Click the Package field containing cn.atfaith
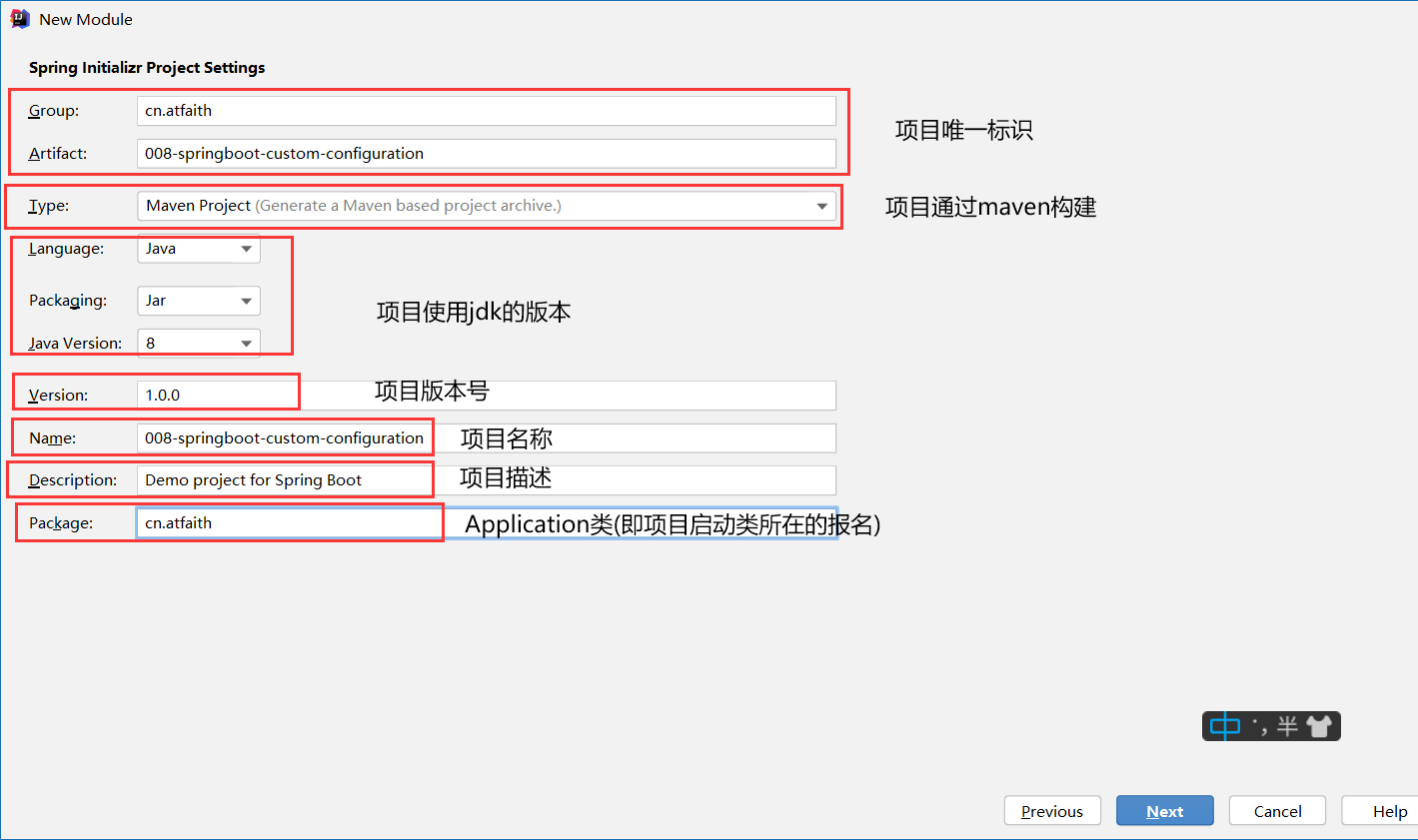Viewport: 1418px width, 840px height. (x=486, y=523)
